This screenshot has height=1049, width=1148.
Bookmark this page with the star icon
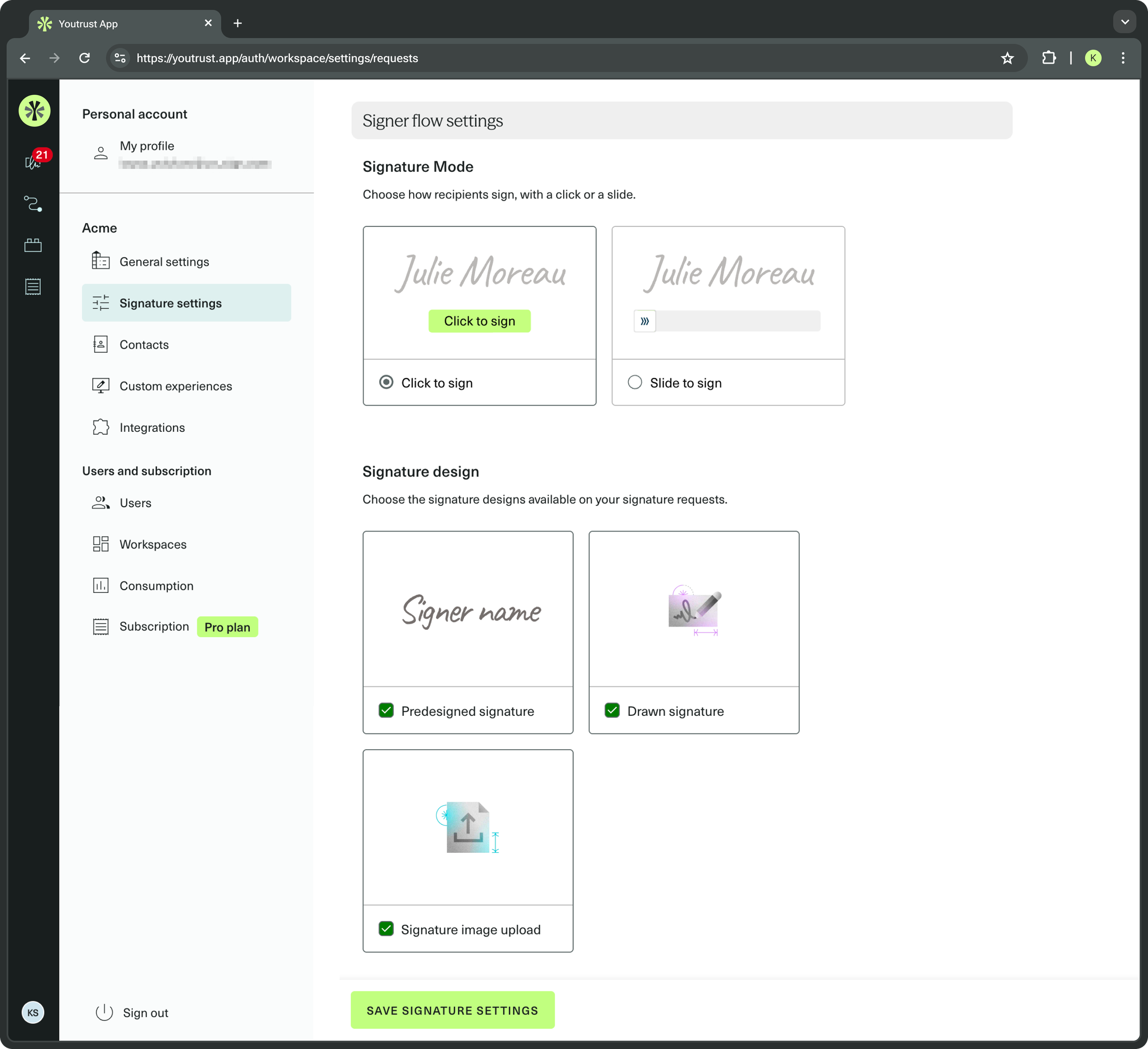[1007, 58]
